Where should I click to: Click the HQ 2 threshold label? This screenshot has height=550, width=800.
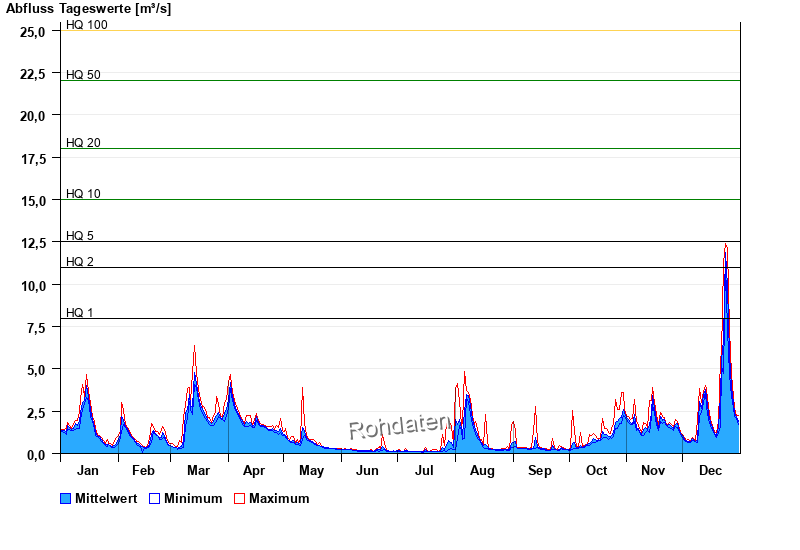pyautogui.click(x=80, y=262)
